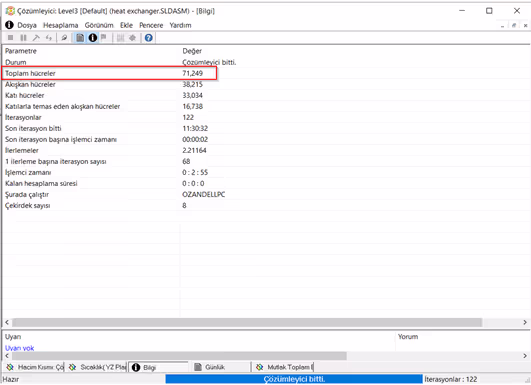Click the Stop solver toolbar icon
Viewport: 531px width, 385px height.
(x=10, y=38)
